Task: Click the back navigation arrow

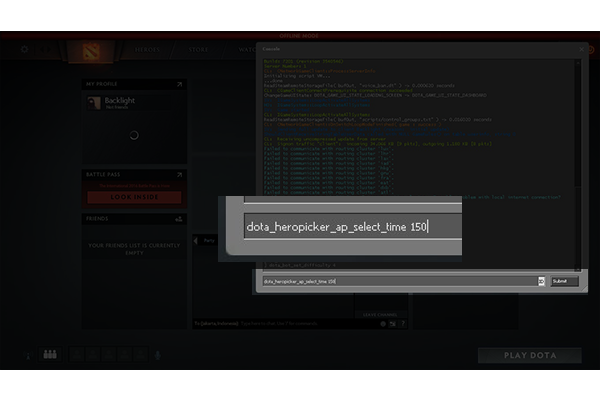Action: [40, 49]
